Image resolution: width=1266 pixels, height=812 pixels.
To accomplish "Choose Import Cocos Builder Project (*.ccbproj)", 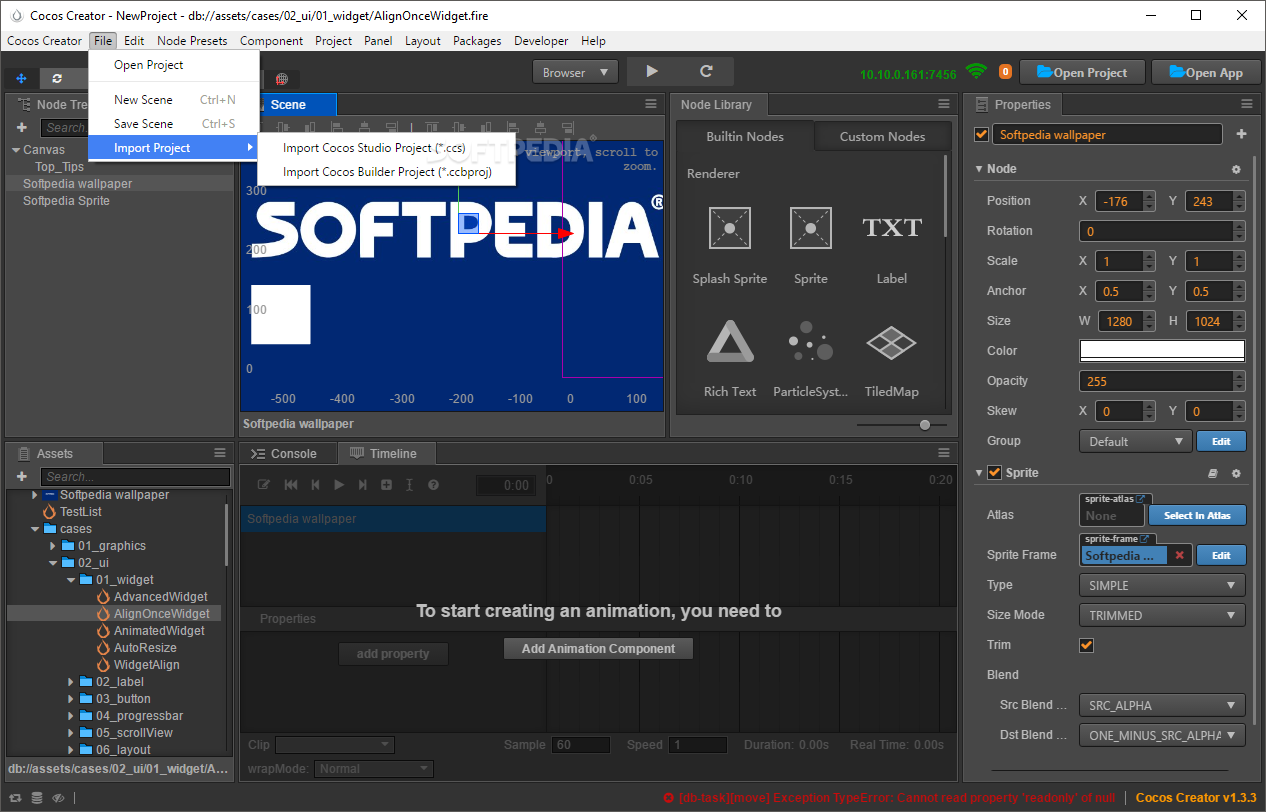I will (x=388, y=172).
